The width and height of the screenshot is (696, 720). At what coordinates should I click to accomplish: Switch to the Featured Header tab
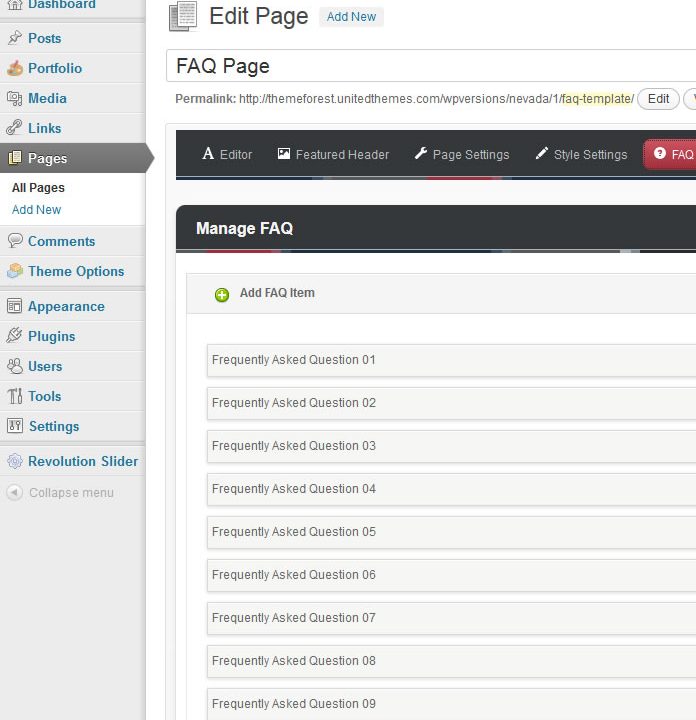(332, 154)
